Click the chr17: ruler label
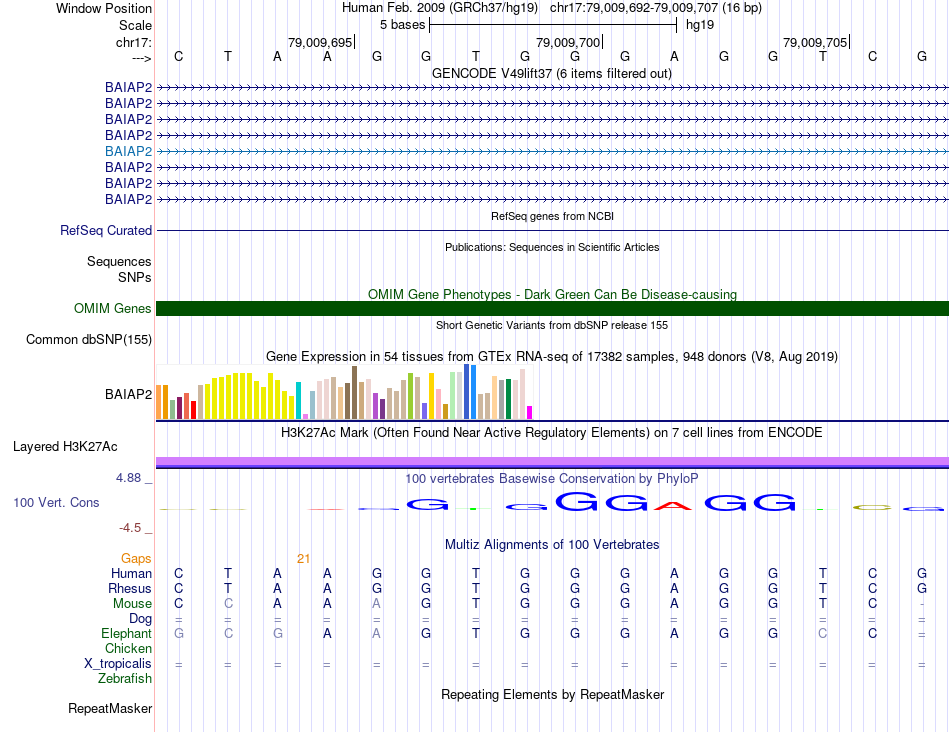Viewport: 950px width, 732px height. click(x=134, y=42)
